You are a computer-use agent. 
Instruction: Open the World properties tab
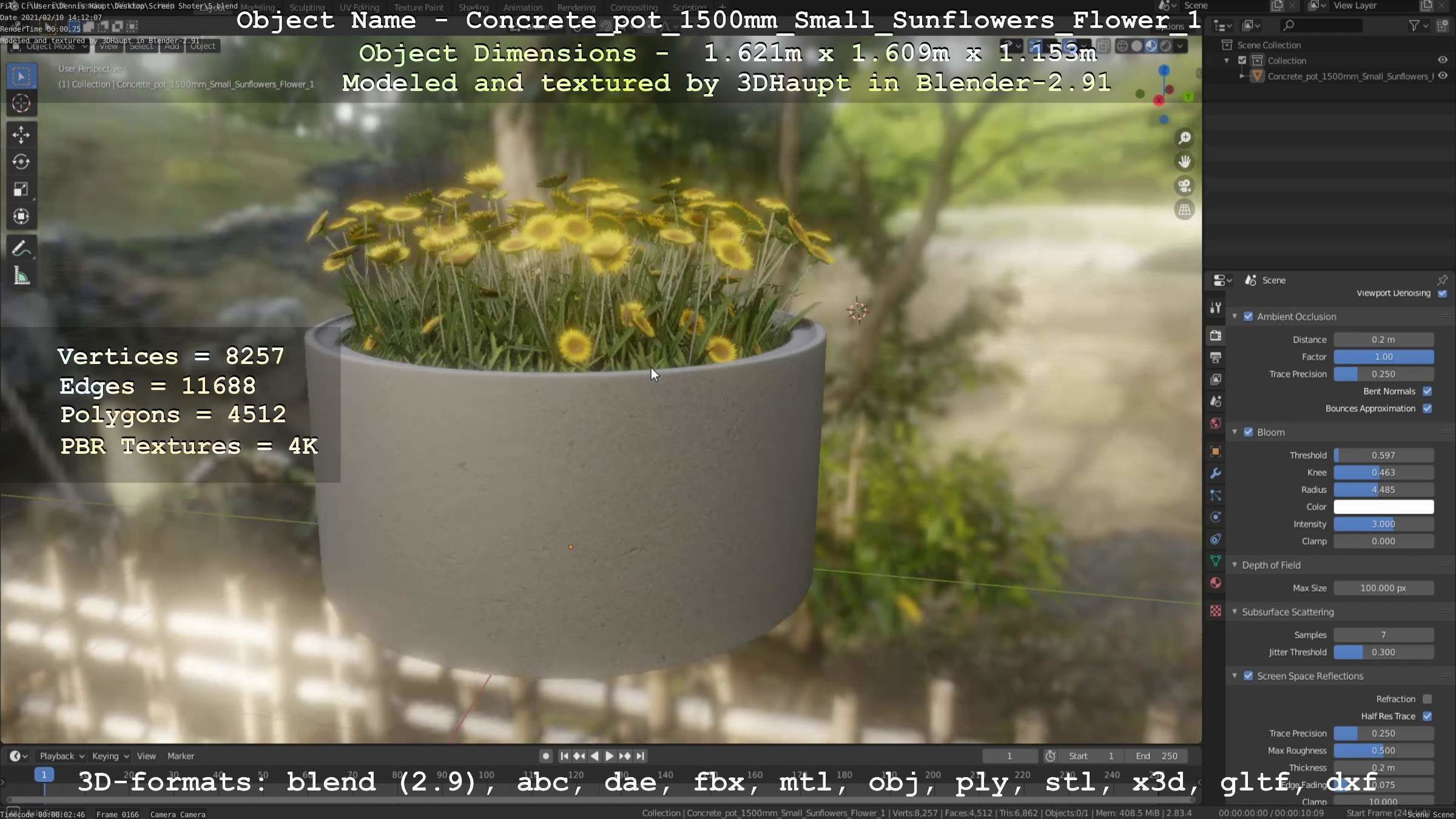click(1216, 423)
